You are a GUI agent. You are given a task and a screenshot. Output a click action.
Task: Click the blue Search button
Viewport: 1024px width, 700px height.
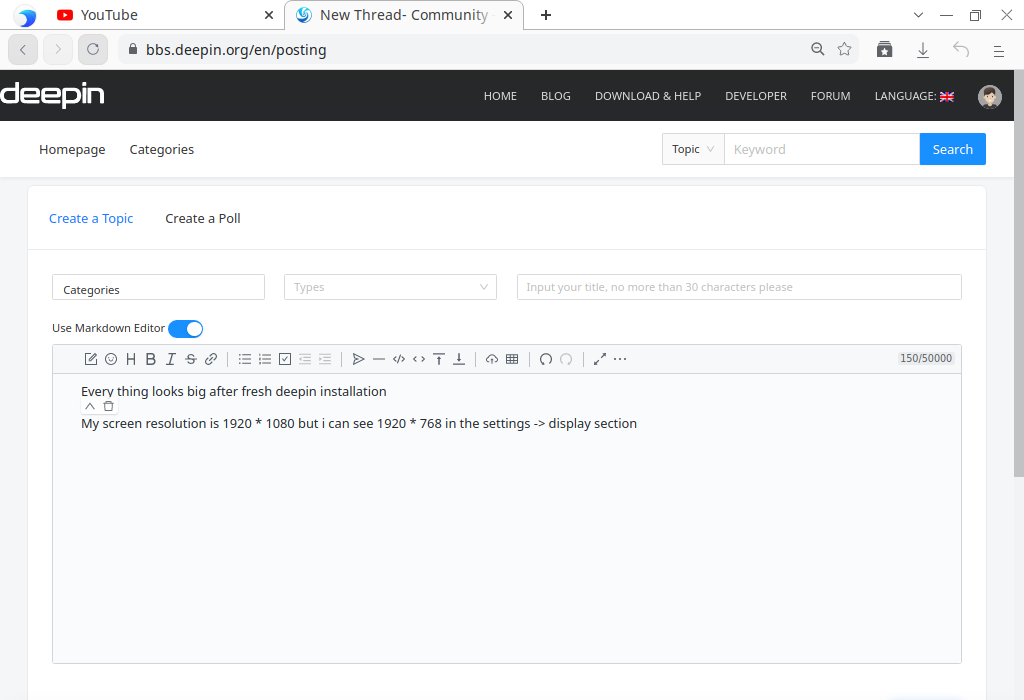coord(953,149)
